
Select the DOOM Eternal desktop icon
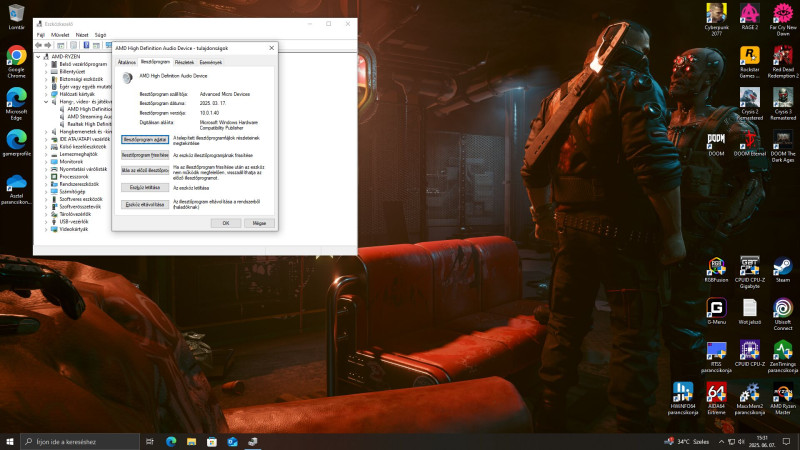pos(749,143)
